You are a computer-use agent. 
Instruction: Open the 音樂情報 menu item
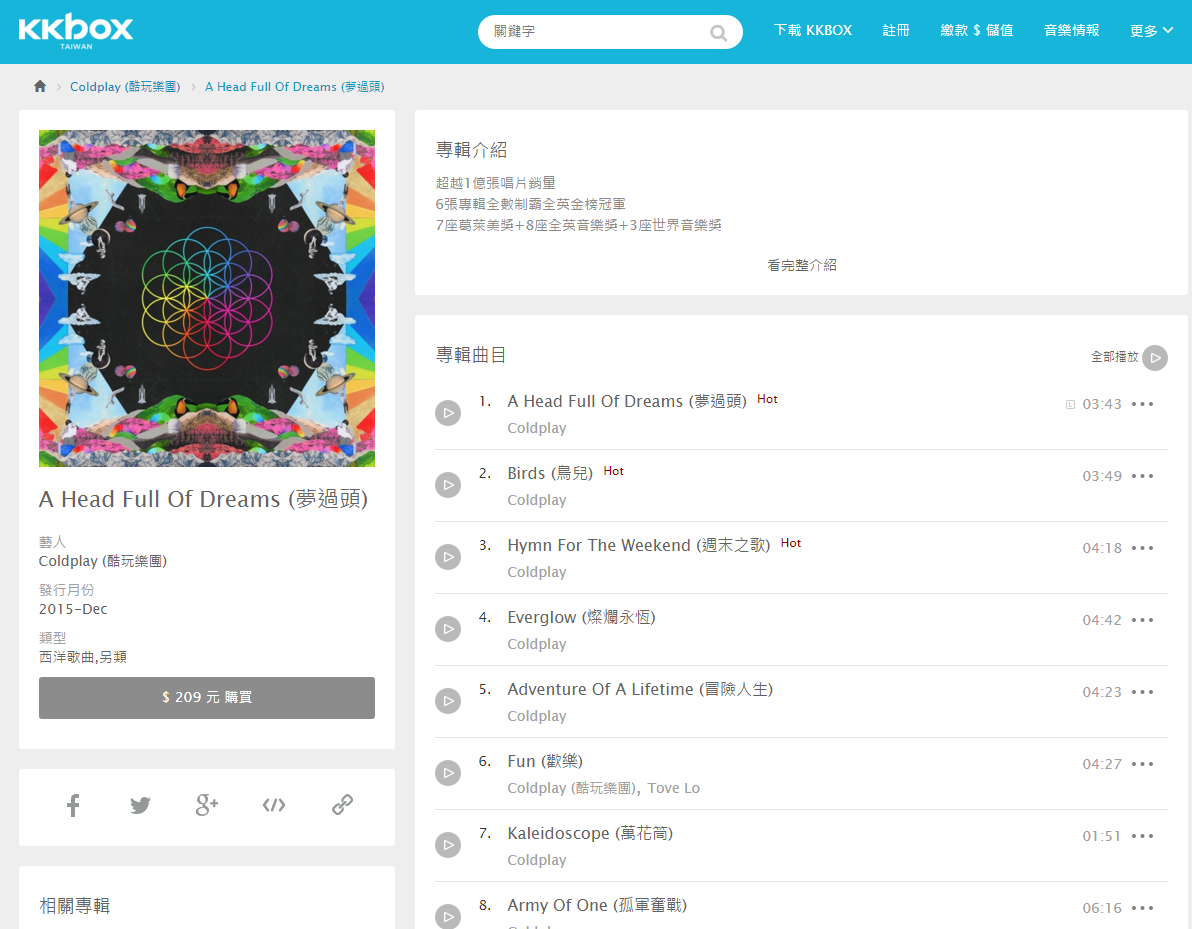[x=1071, y=30]
